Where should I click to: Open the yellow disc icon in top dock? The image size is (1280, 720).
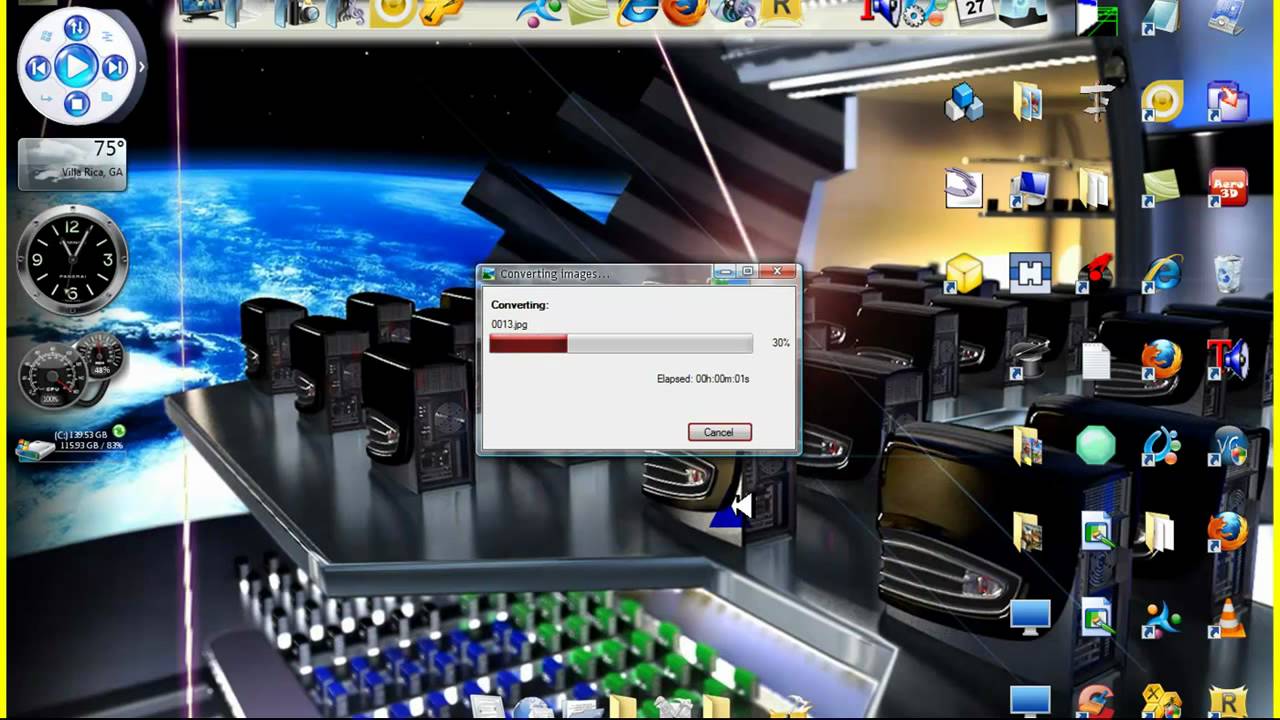(392, 12)
